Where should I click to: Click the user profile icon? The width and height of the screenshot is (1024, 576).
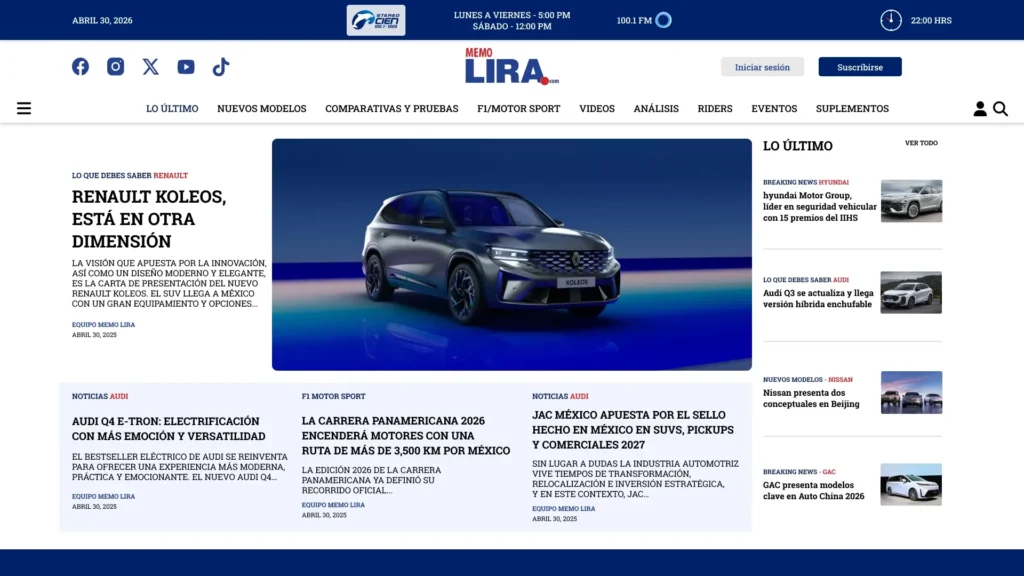[980, 109]
